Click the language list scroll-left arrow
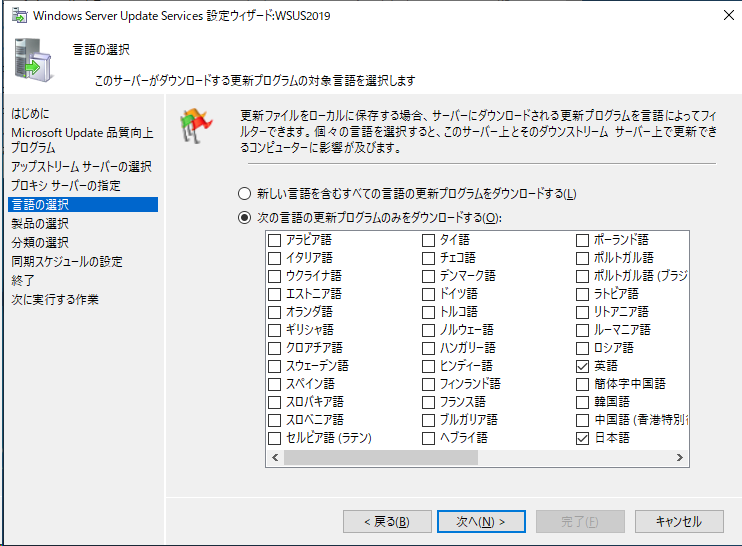Viewport: 742px width, 546px height. coord(275,458)
